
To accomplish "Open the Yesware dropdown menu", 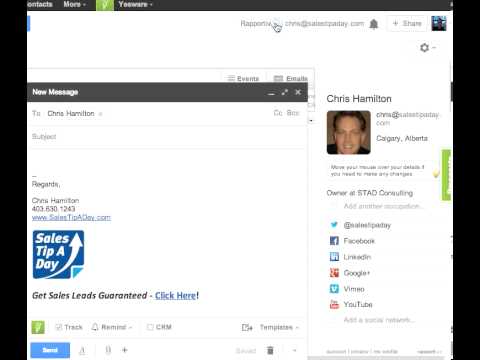I will click(135, 4).
